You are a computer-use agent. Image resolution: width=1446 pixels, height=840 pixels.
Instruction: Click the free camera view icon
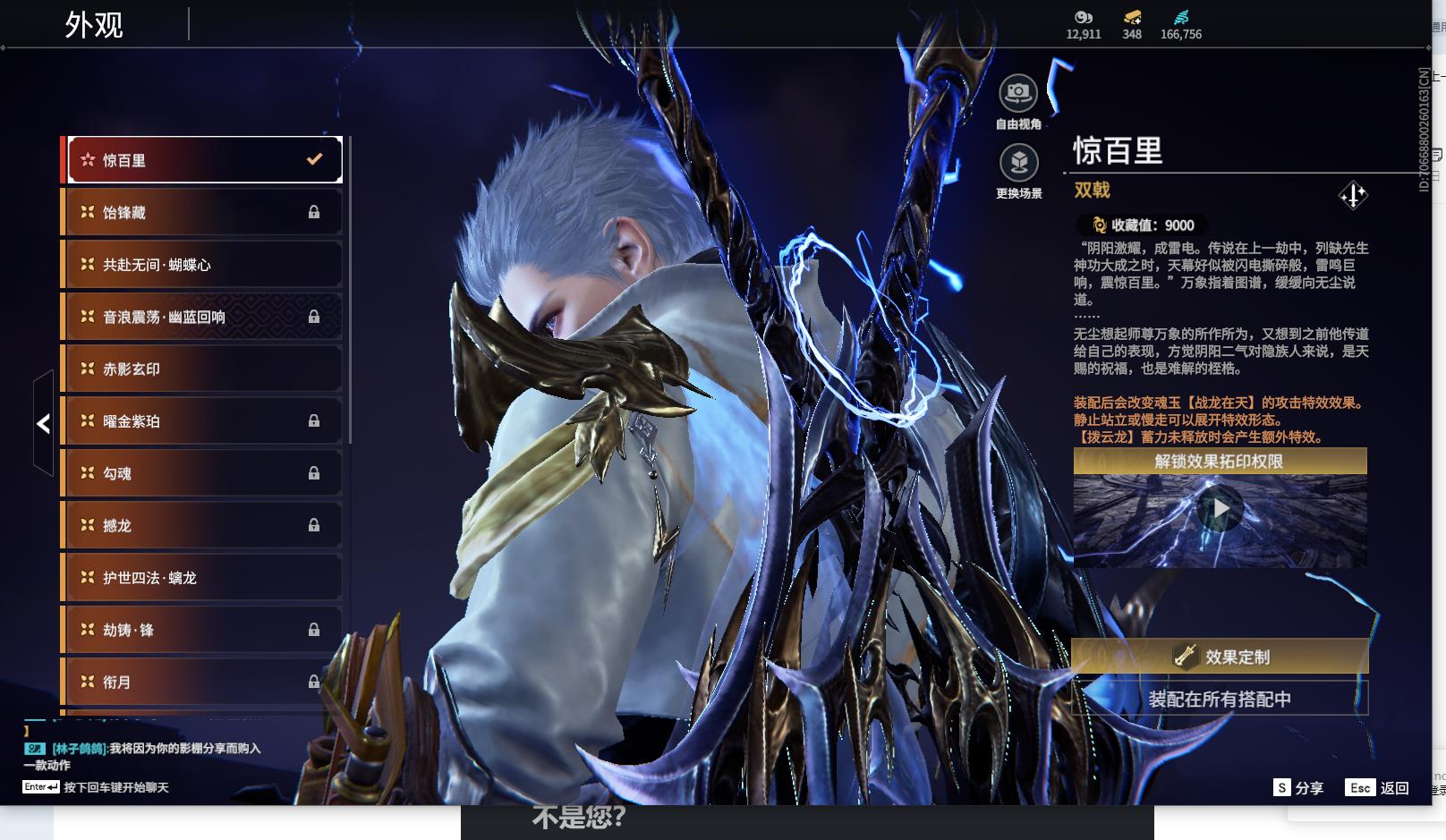[x=1017, y=93]
